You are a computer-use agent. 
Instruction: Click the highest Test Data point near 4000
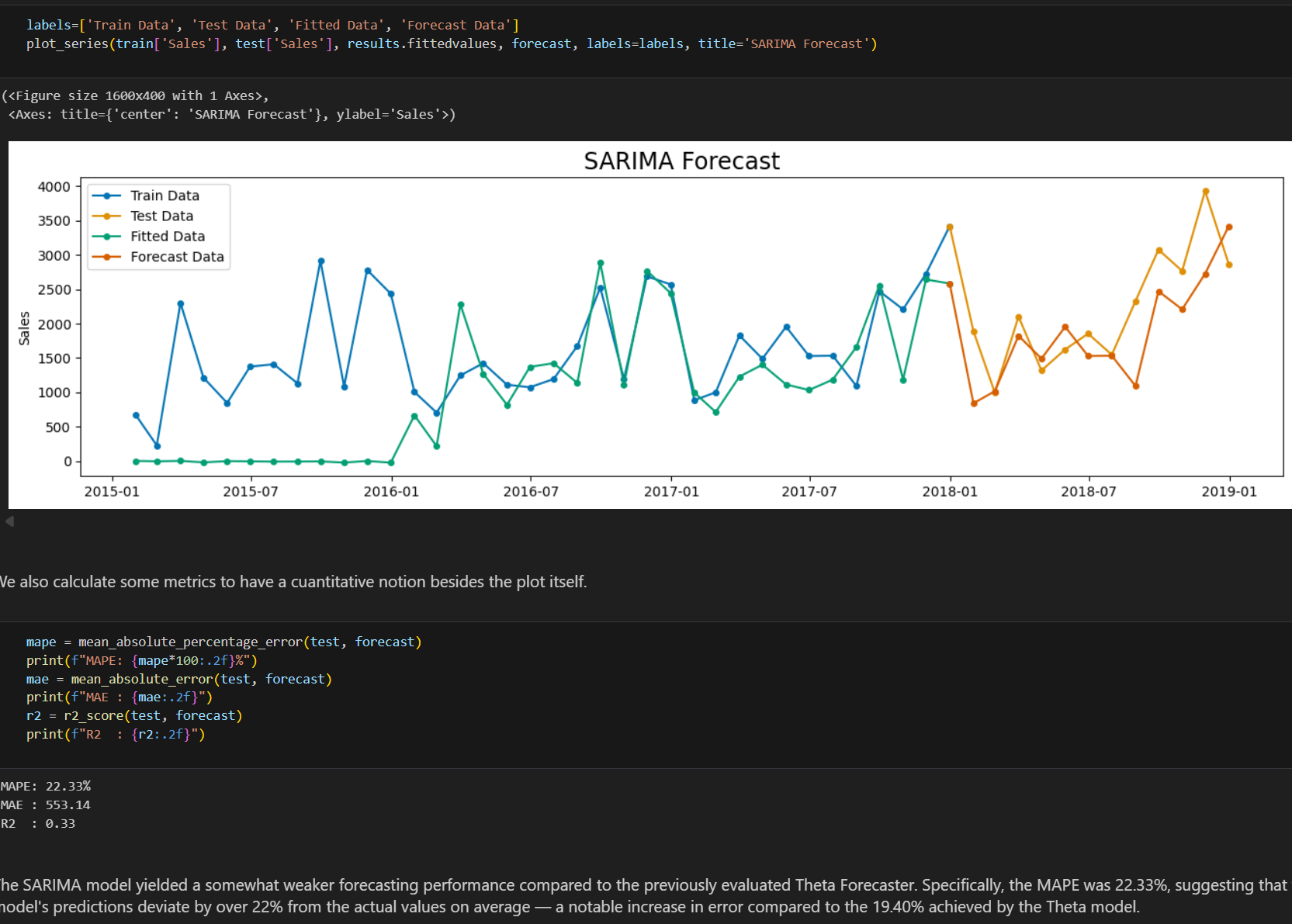(x=1205, y=192)
